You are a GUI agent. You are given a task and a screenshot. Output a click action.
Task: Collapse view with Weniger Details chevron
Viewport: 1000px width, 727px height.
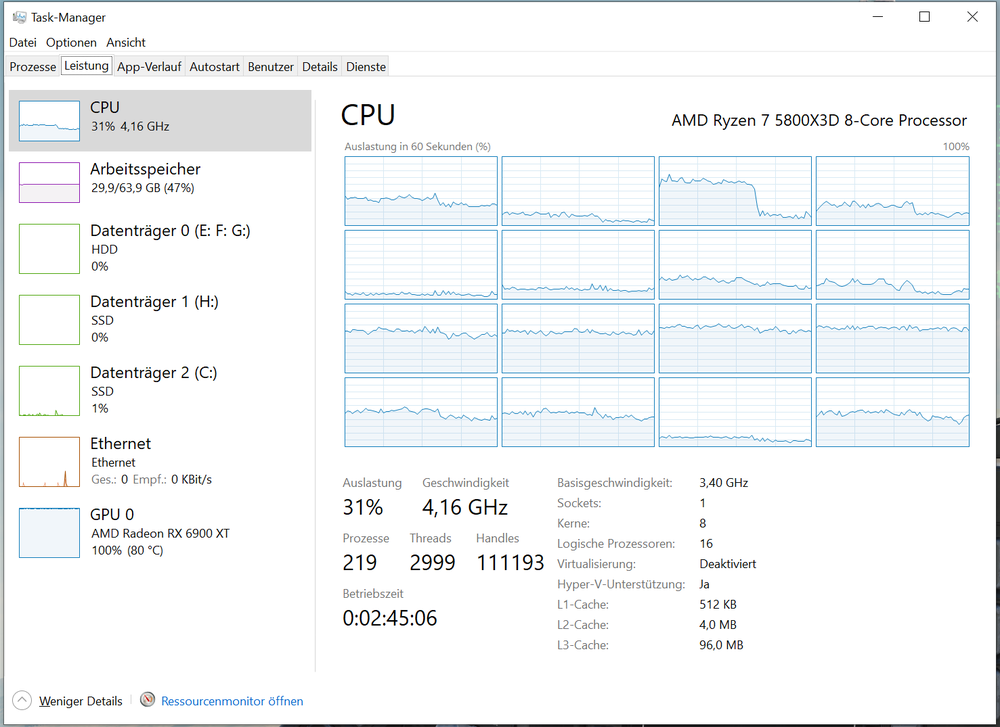pyautogui.click(x=22, y=701)
